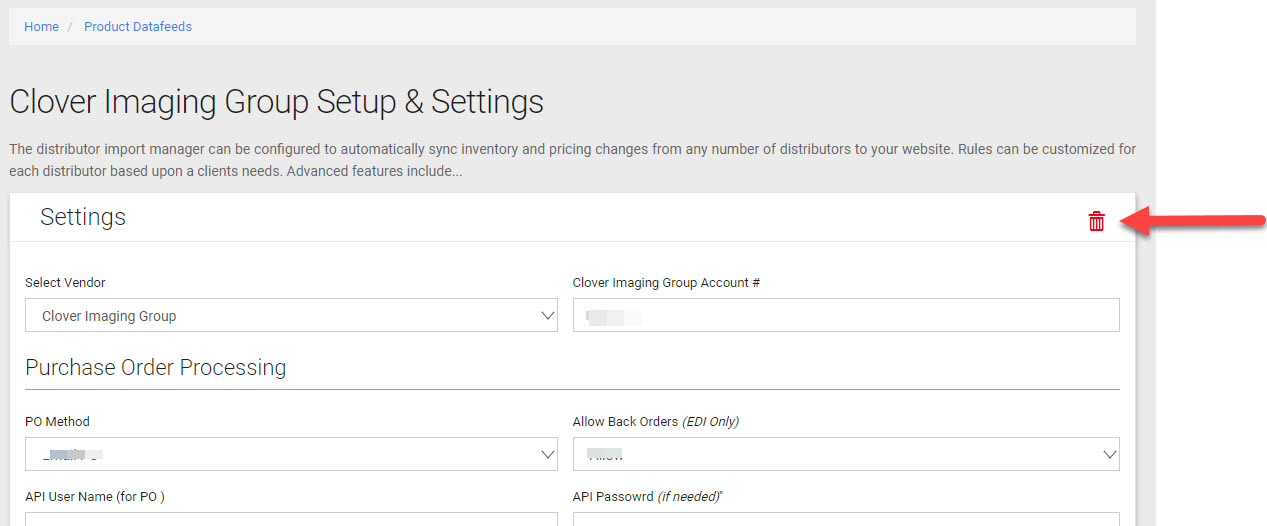This screenshot has width=1267, height=526.
Task: Click the Allow Back Orders (EDI Only) label
Action: point(655,422)
